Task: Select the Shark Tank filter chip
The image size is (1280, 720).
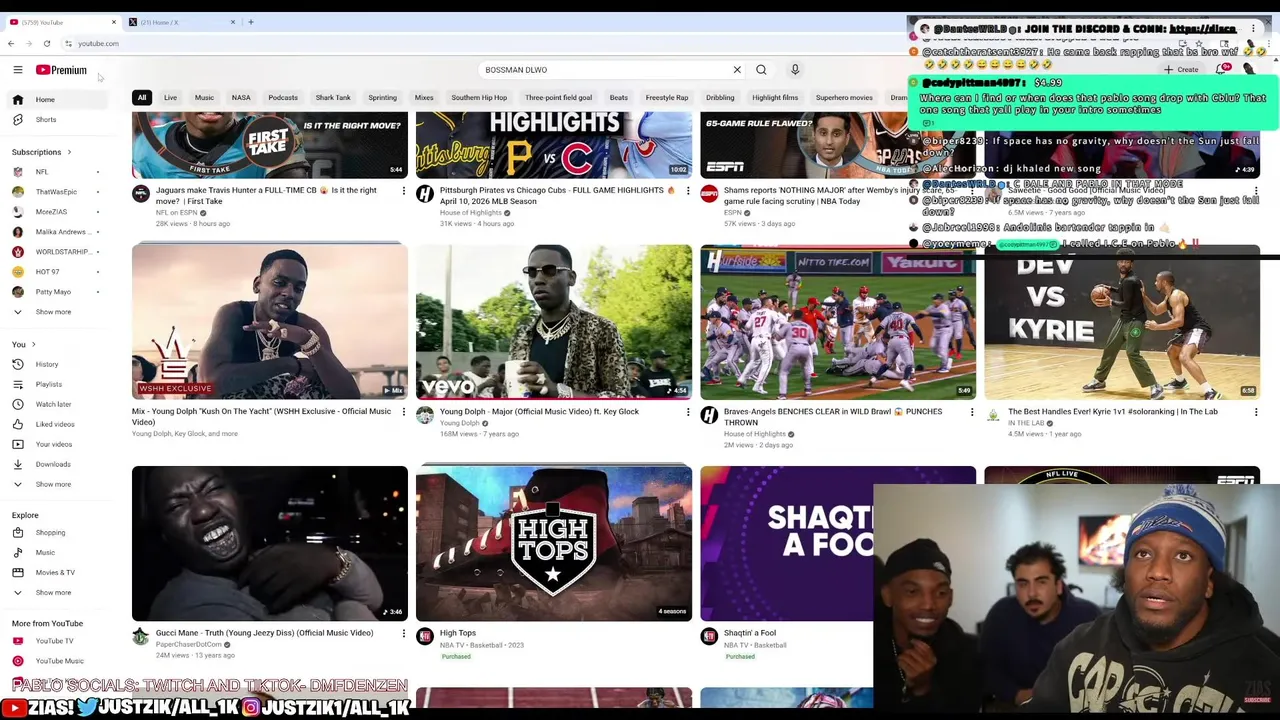Action: (333, 98)
